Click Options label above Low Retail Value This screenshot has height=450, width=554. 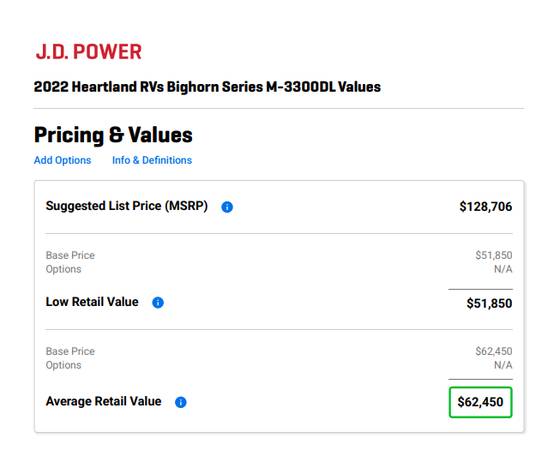coord(64,270)
